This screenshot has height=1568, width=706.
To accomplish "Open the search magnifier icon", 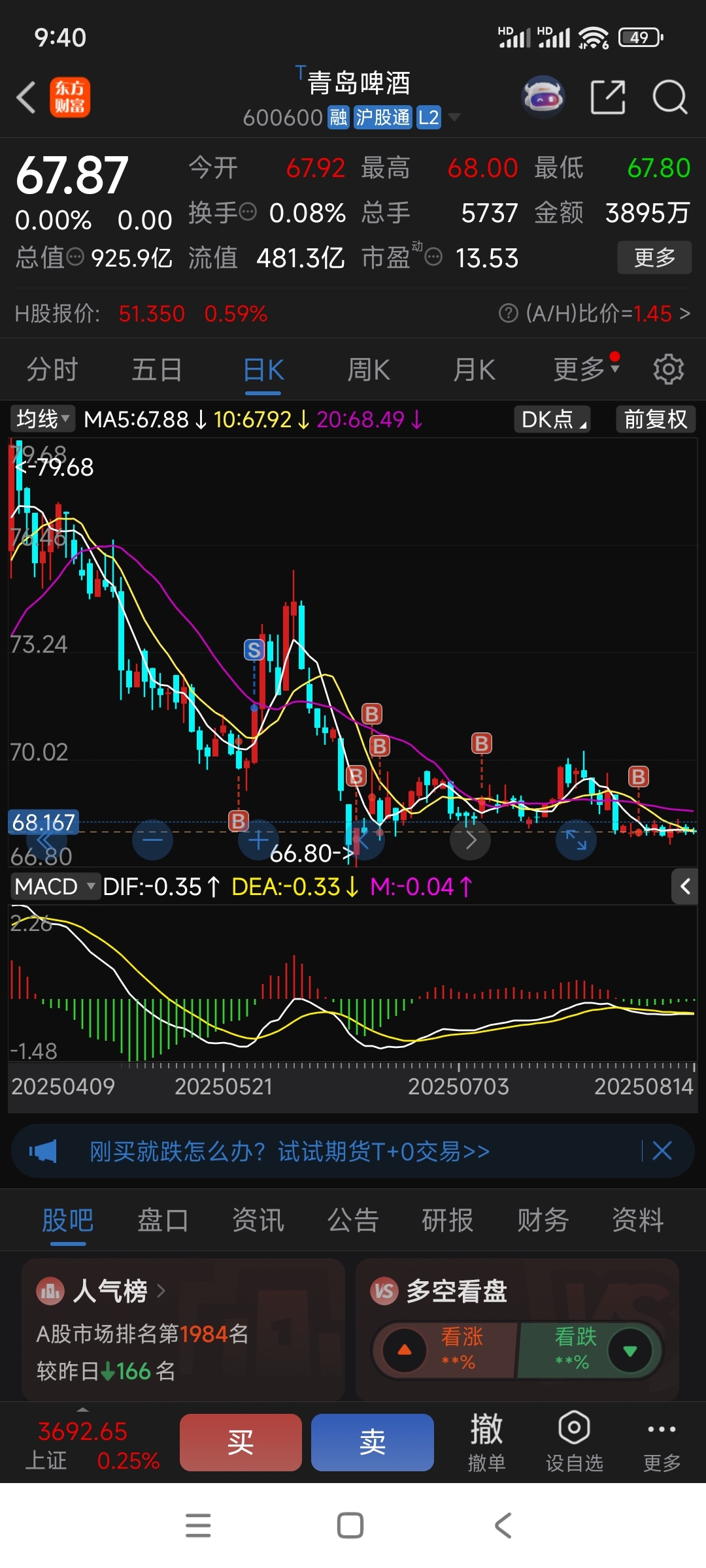I will 670,97.
